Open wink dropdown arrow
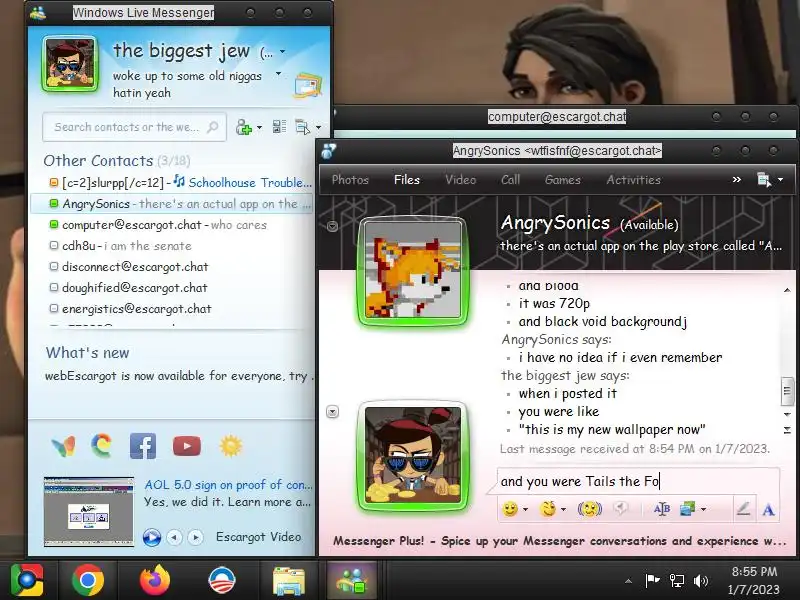 pos(563,509)
